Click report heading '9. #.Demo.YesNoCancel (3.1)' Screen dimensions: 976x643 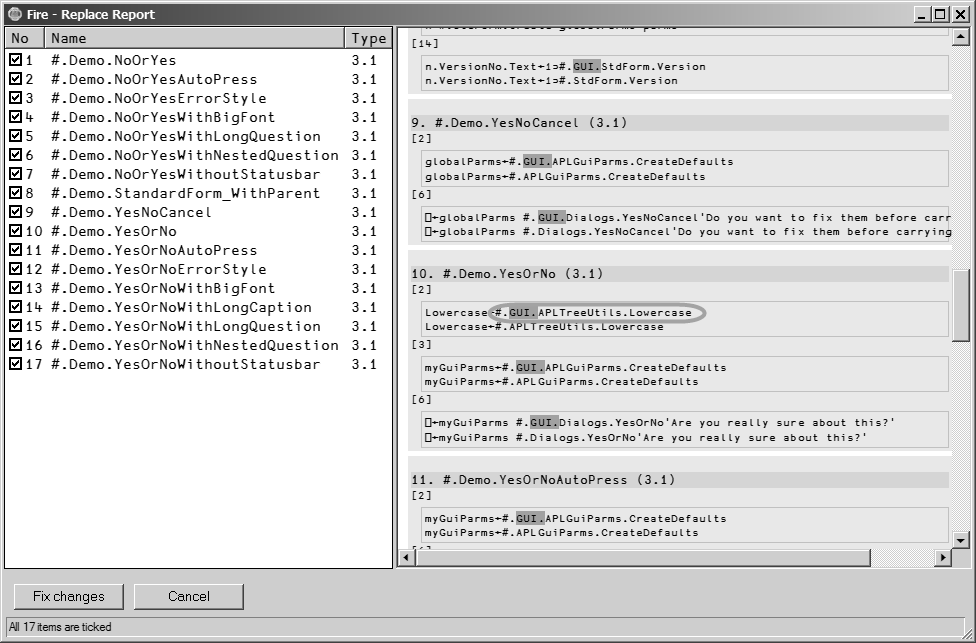pyautogui.click(x=519, y=123)
